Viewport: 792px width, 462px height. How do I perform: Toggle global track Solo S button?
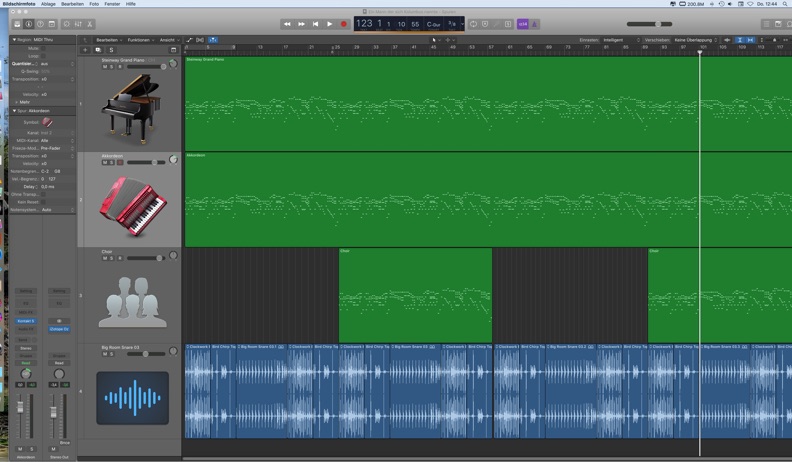(111, 50)
